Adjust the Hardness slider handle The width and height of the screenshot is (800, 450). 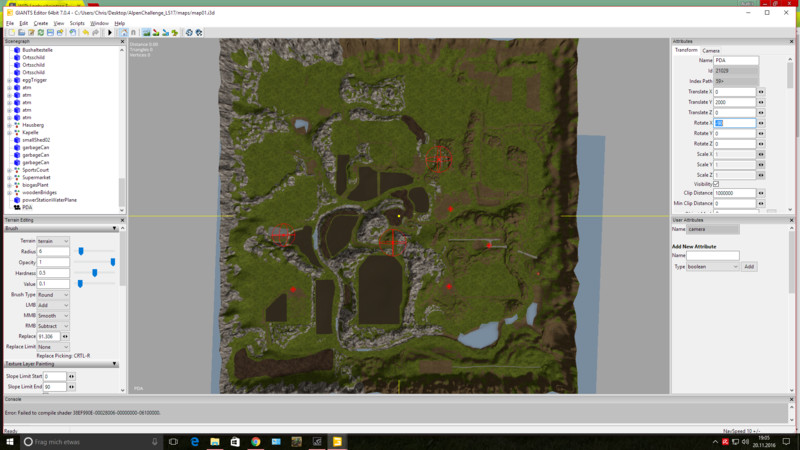(94, 273)
